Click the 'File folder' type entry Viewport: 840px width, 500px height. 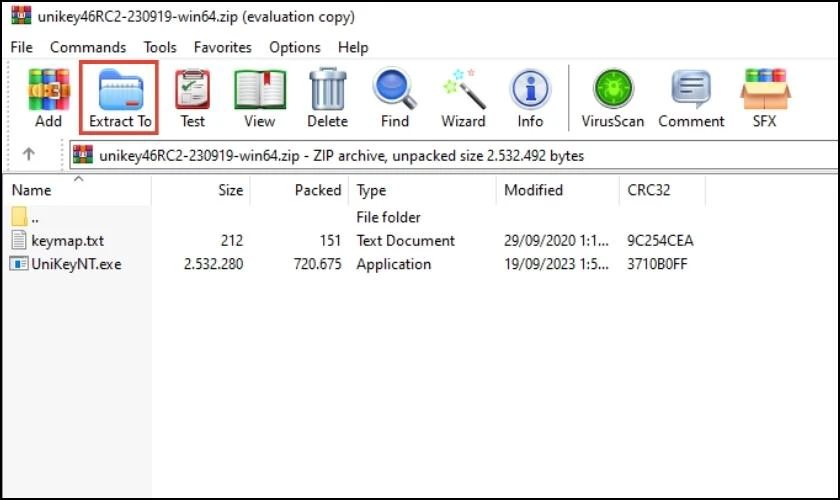click(x=388, y=217)
